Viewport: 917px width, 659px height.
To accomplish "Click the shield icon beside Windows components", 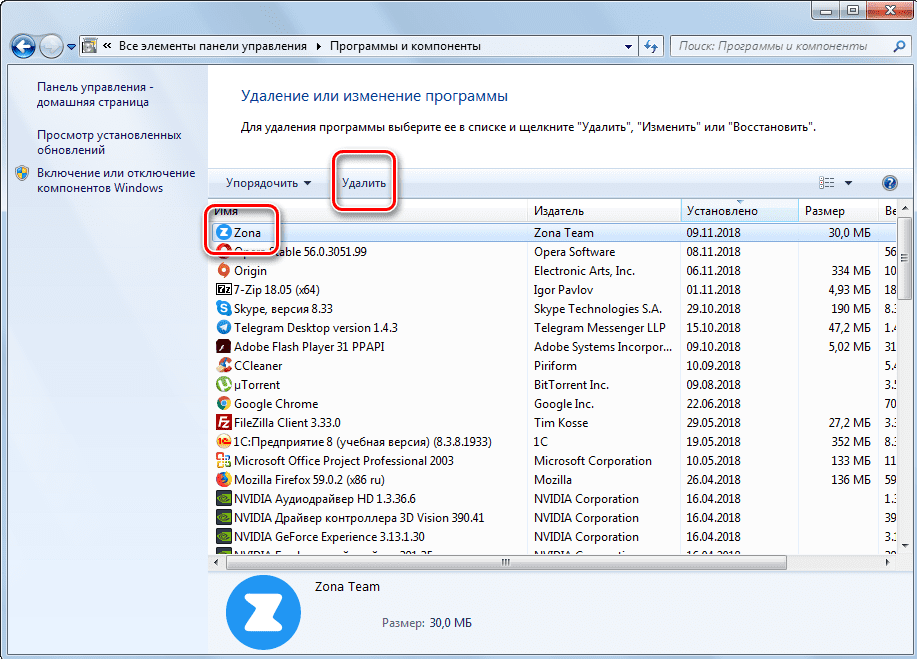I will tap(22, 173).
